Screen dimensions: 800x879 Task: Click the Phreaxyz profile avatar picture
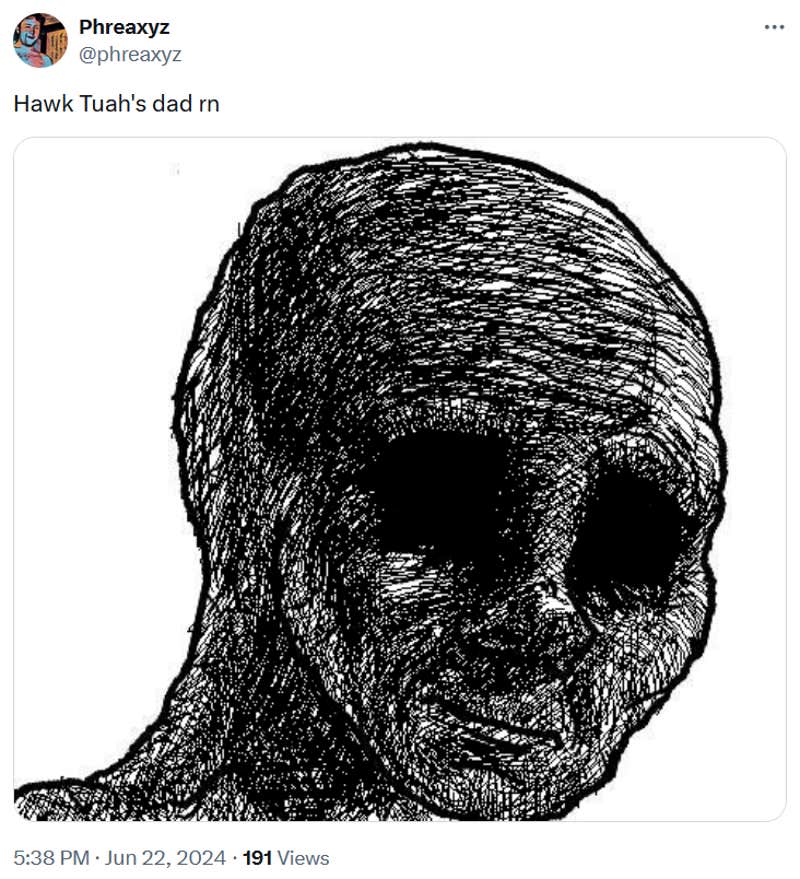click(x=40, y=40)
